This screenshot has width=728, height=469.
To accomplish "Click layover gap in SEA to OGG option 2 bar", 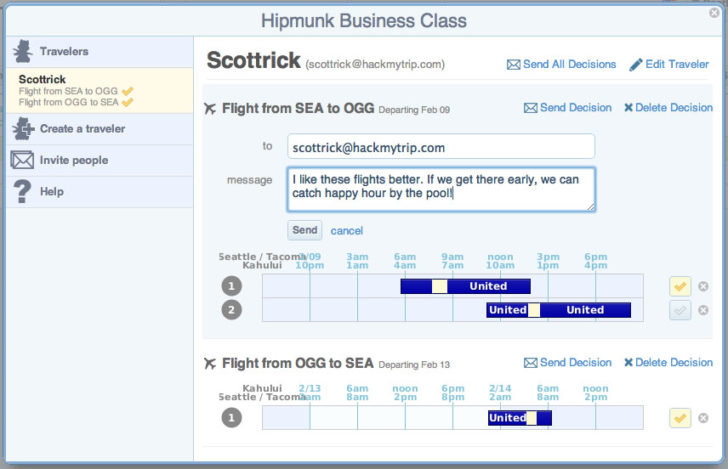I will point(534,310).
